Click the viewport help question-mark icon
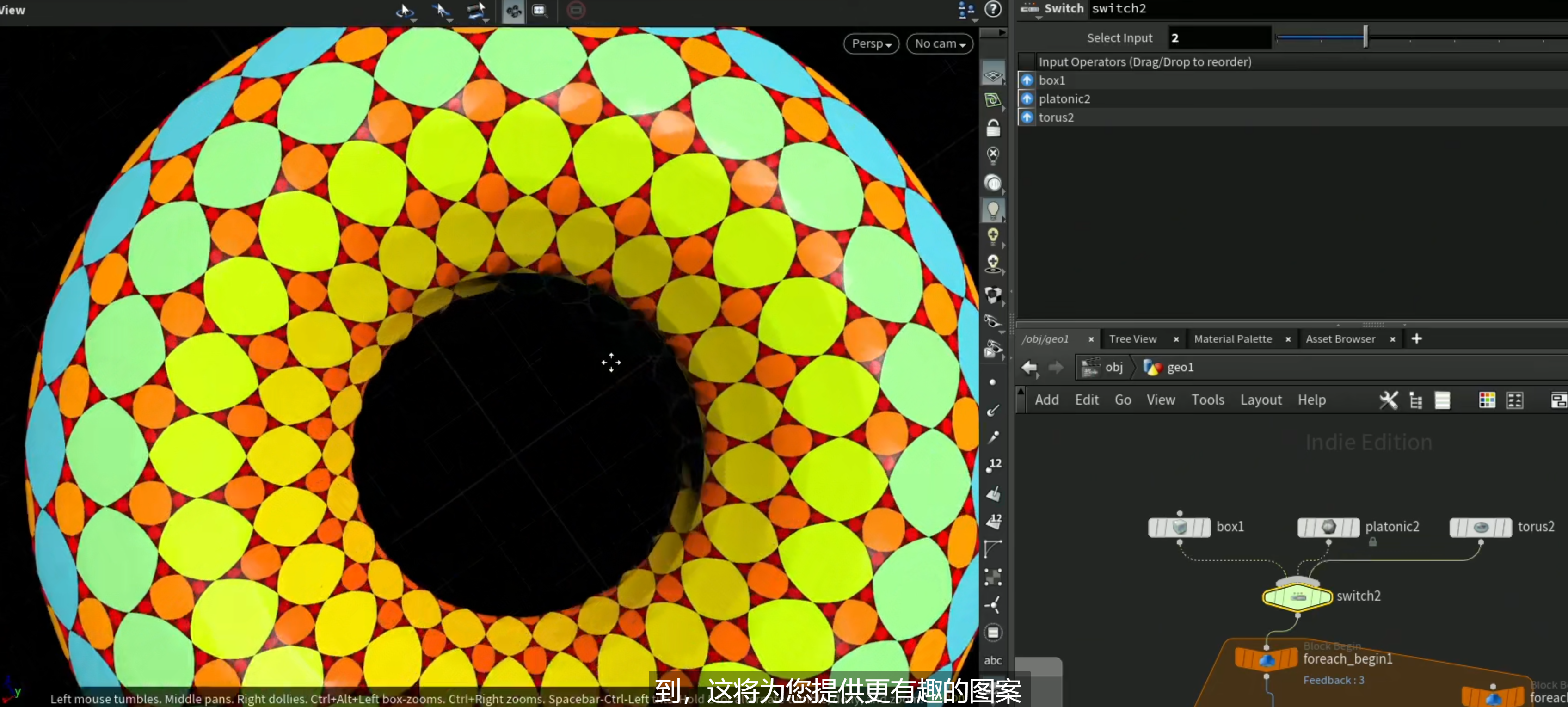 [x=993, y=9]
